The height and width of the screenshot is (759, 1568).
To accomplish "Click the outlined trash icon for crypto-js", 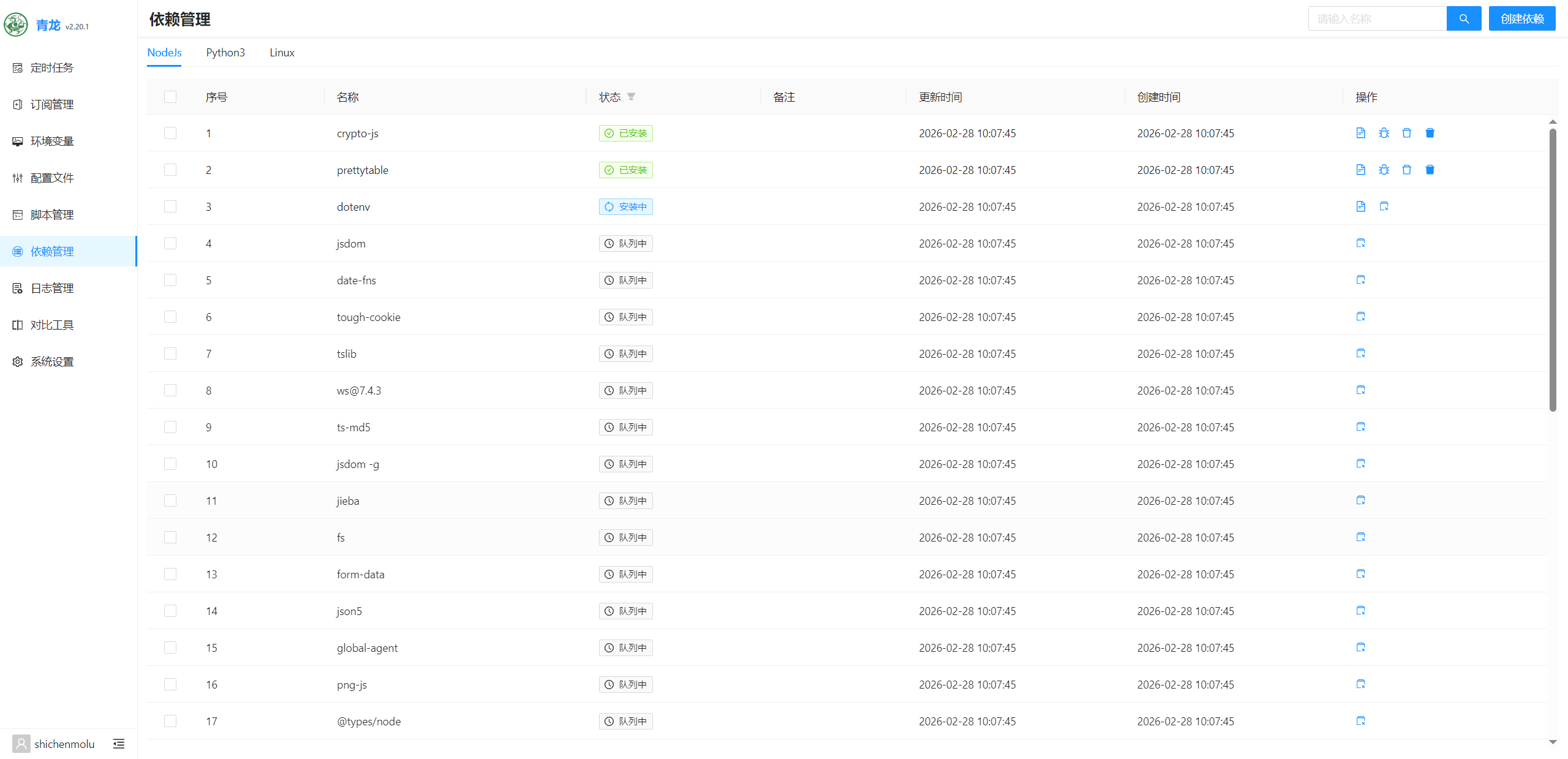I will 1407,133.
